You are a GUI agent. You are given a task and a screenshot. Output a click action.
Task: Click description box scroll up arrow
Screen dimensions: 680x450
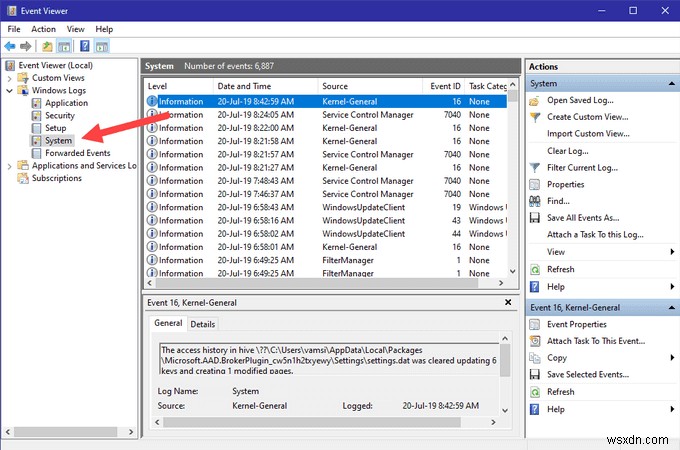coord(505,339)
